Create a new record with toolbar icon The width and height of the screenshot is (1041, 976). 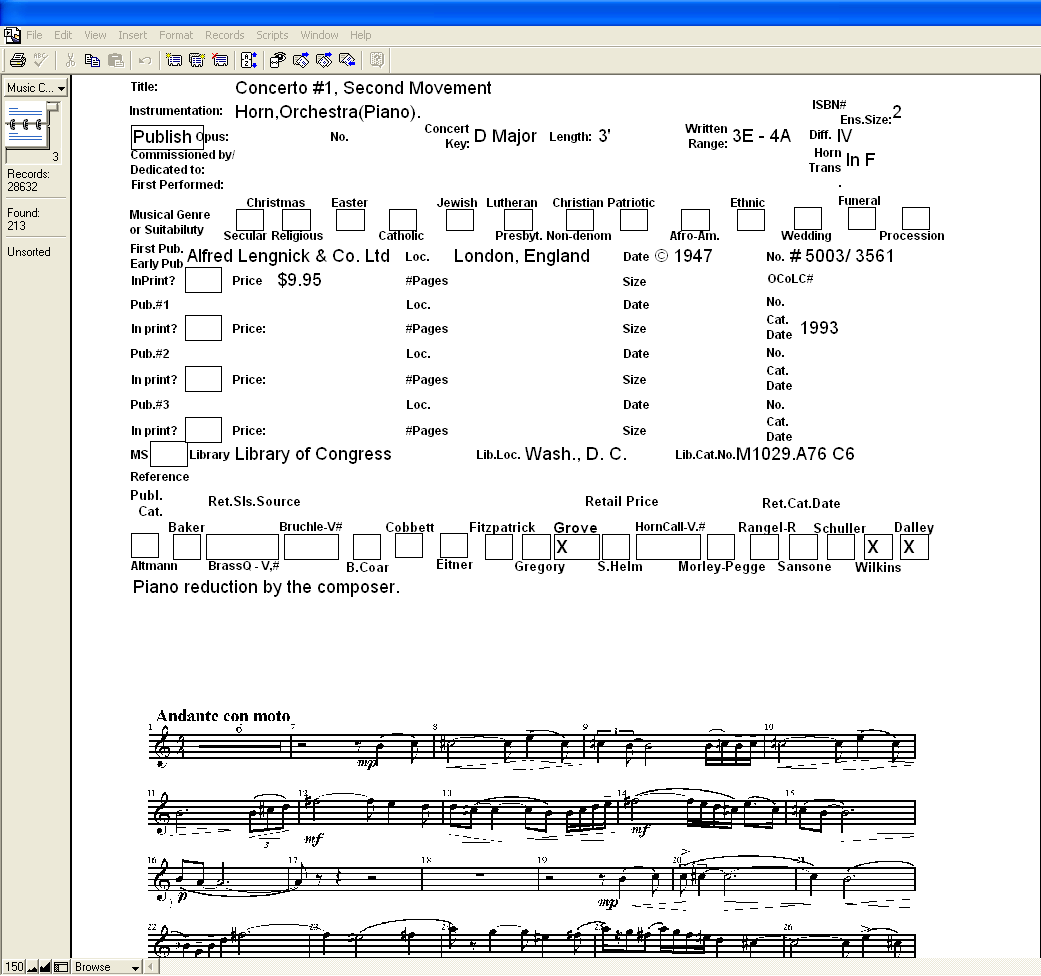pos(174,60)
